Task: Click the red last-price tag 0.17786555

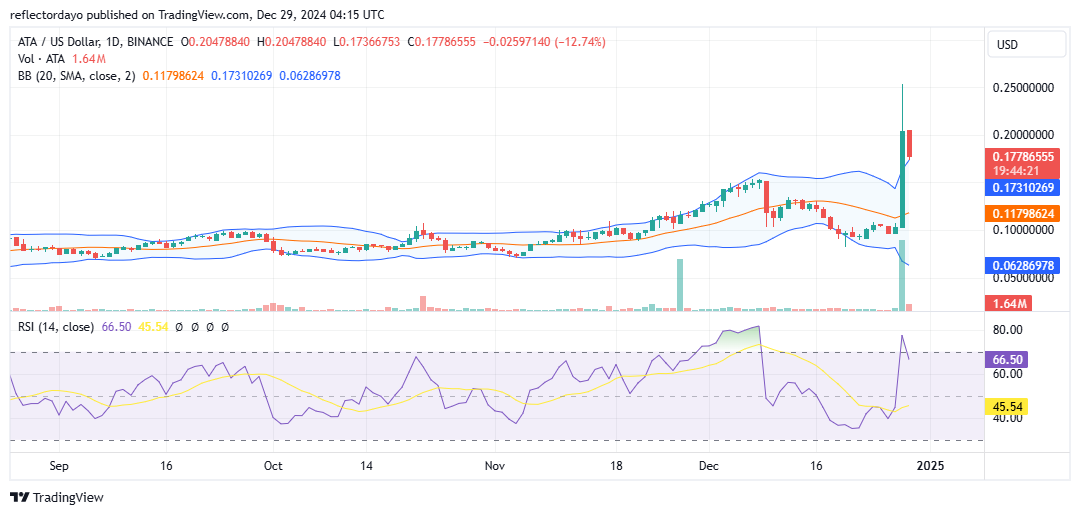Action: (x=1021, y=157)
